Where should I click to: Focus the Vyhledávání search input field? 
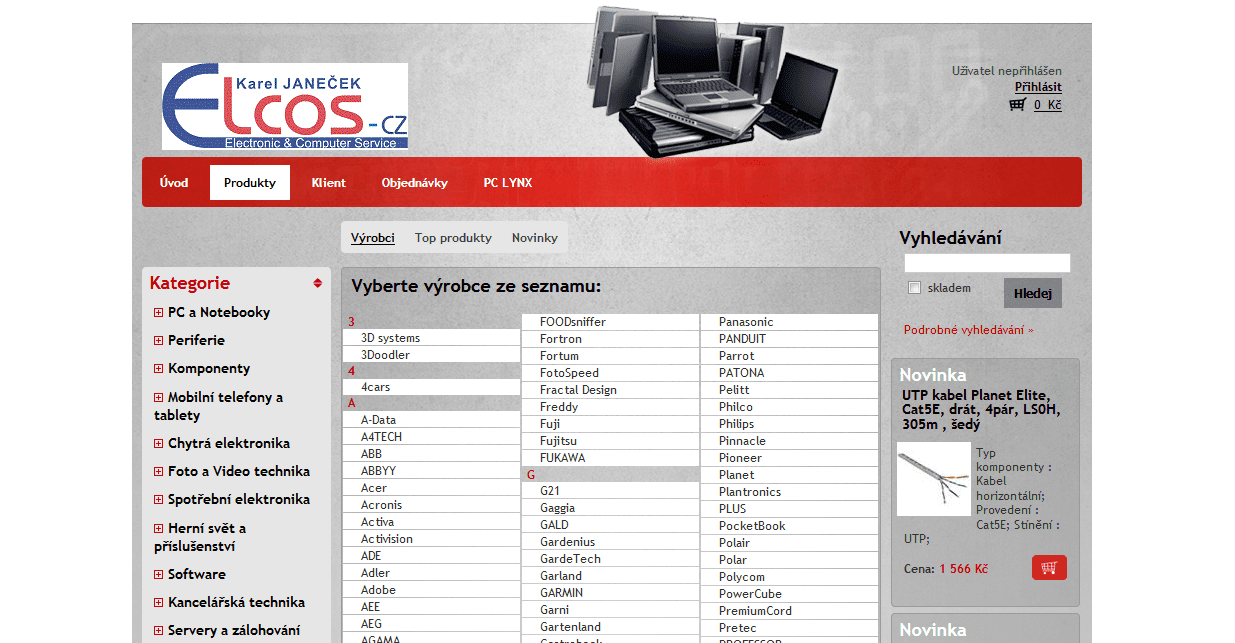[x=987, y=263]
